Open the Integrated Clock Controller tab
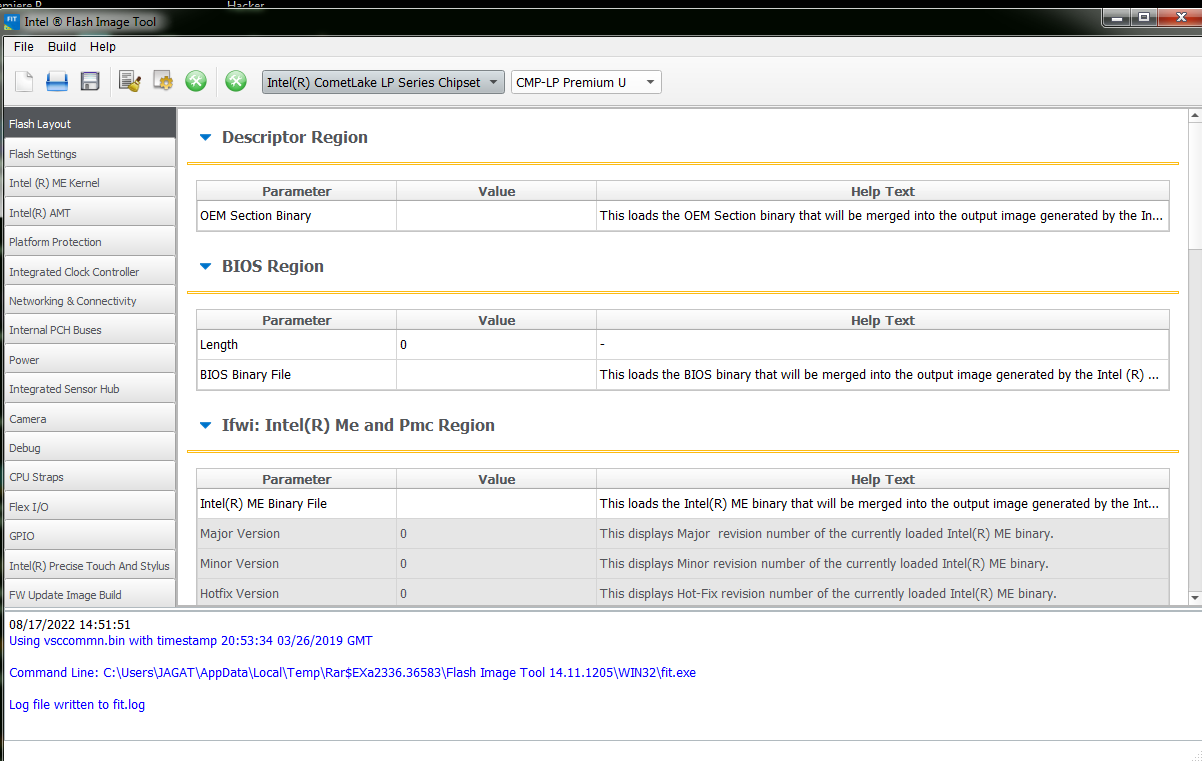This screenshot has height=761, width=1202. tap(89, 272)
